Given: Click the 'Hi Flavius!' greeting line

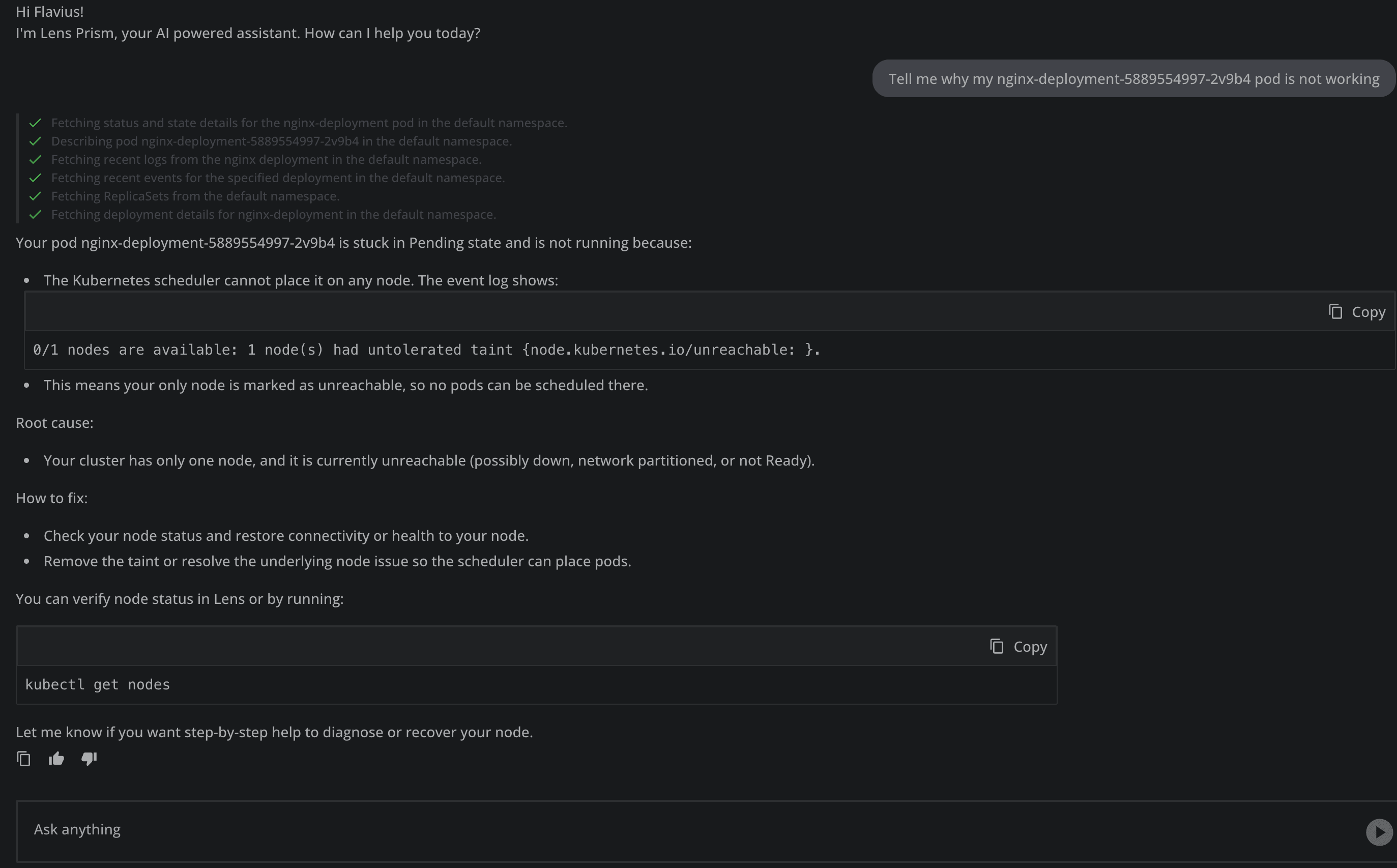Looking at the screenshot, I should [x=50, y=12].
